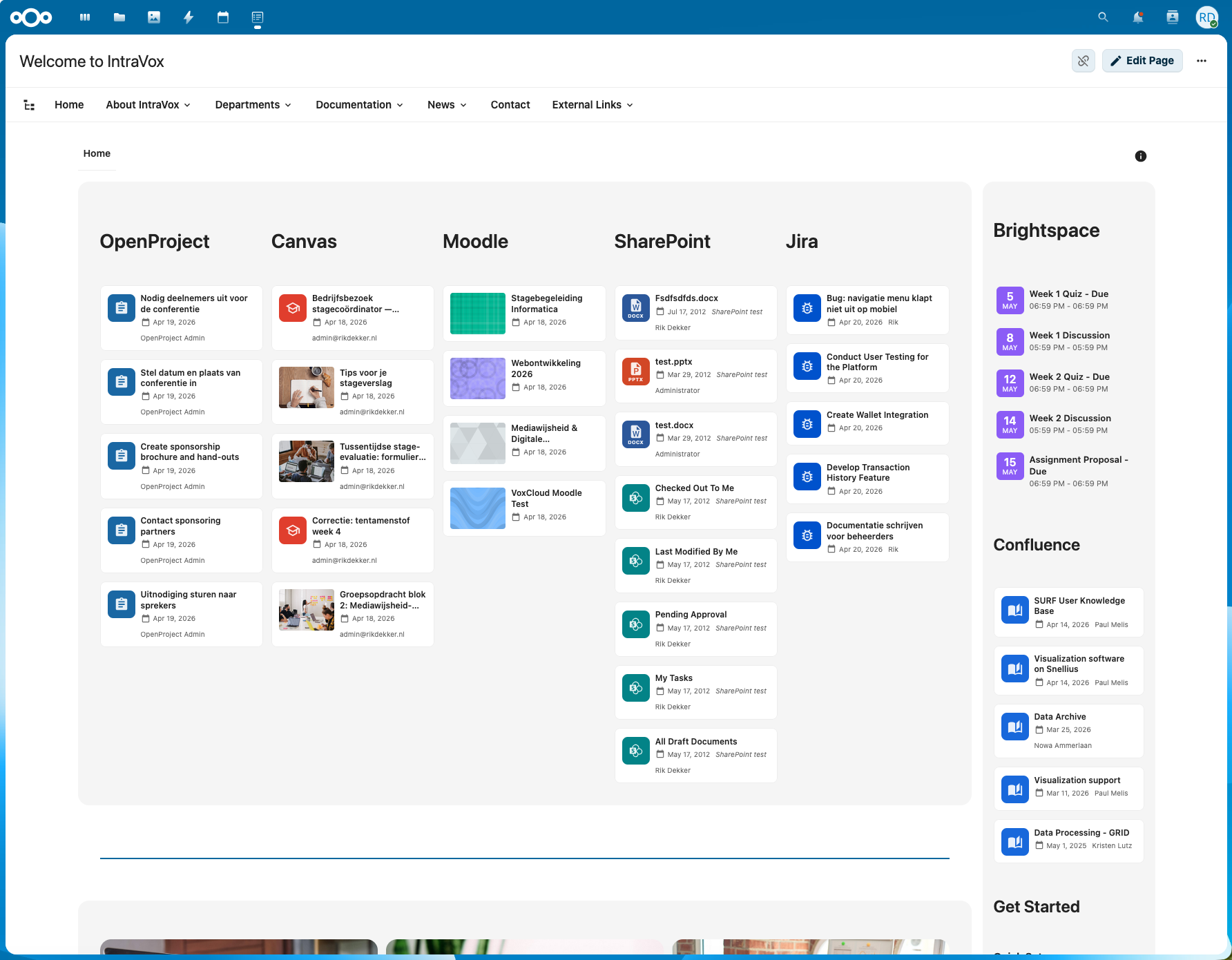
Task: Expand the Departments dropdown
Action: [x=253, y=105]
